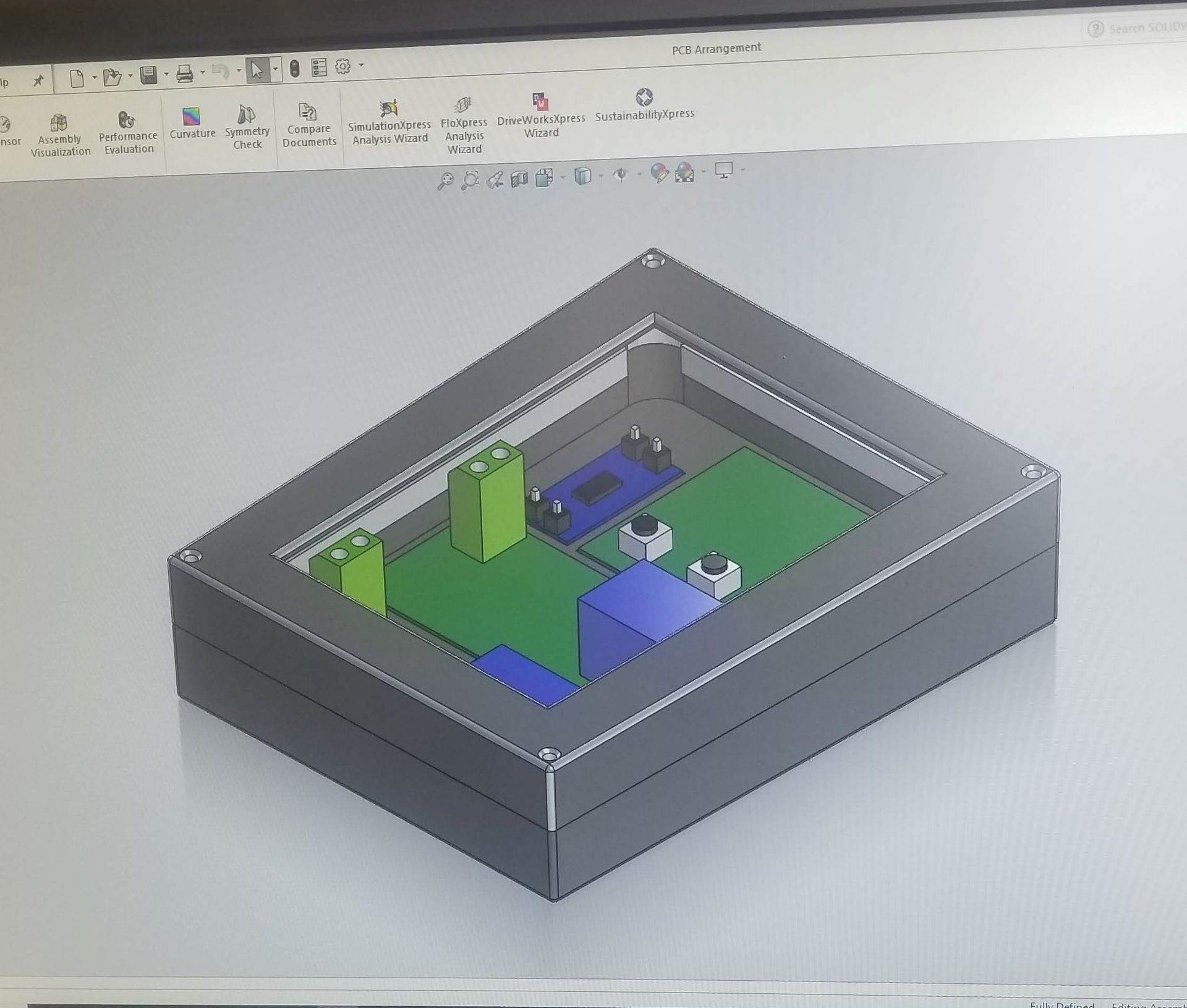Click the Display Style cube icon

[582, 176]
